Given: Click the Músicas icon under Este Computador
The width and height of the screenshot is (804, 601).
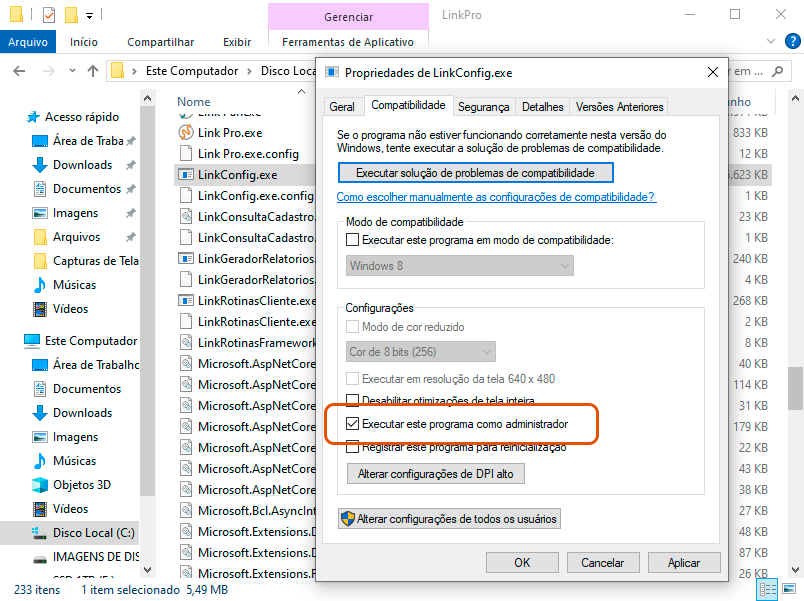Looking at the screenshot, I should coord(40,461).
